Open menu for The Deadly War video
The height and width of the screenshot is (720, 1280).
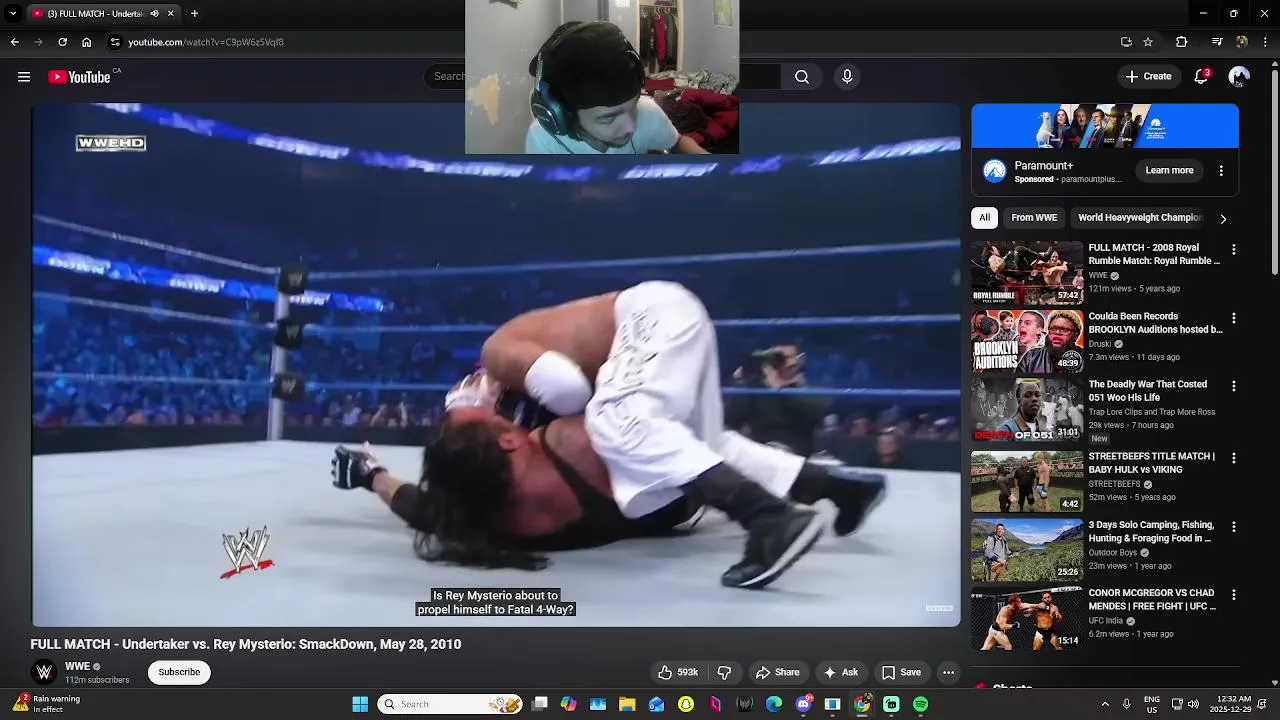(1233, 386)
